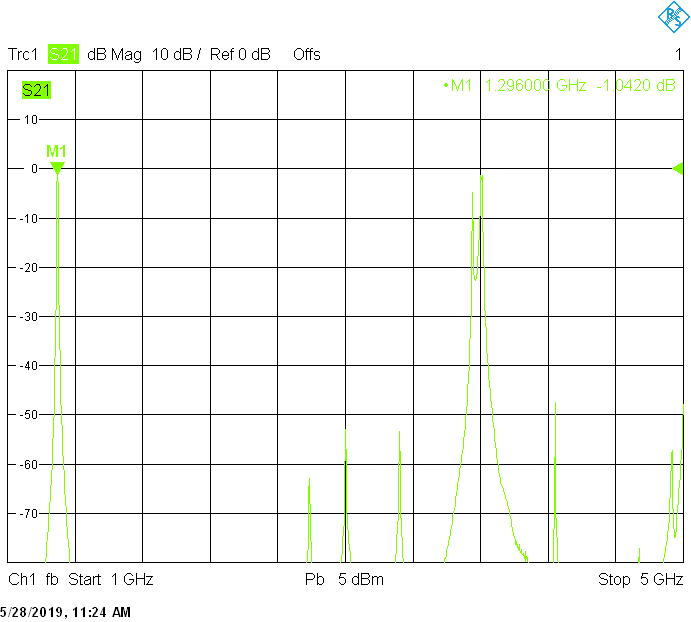This screenshot has height=622, width=691.
Task: Click the Ref 0 dB reference value
Action: [x=240, y=54]
